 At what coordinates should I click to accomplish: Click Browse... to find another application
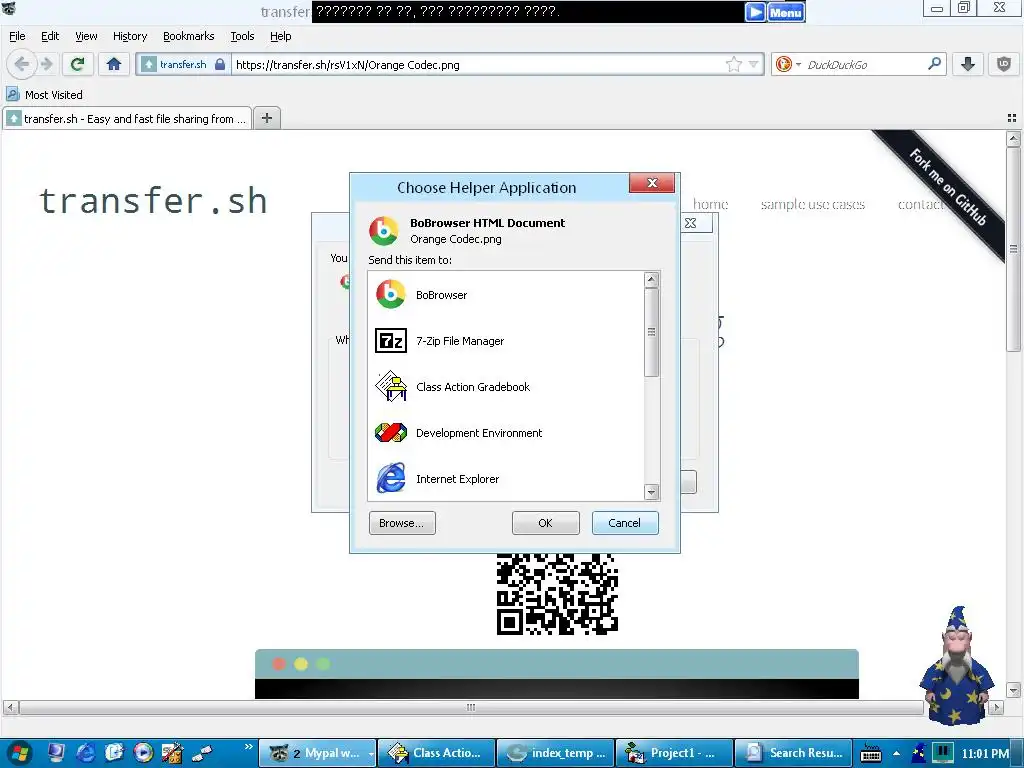pyautogui.click(x=402, y=523)
